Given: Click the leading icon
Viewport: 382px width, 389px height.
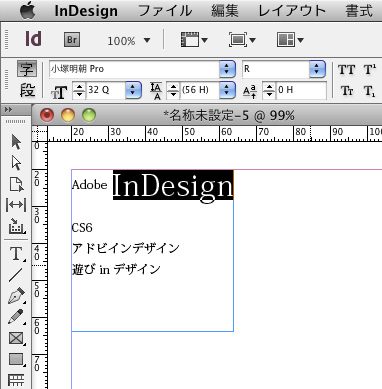Looking at the screenshot, I should tap(156, 91).
